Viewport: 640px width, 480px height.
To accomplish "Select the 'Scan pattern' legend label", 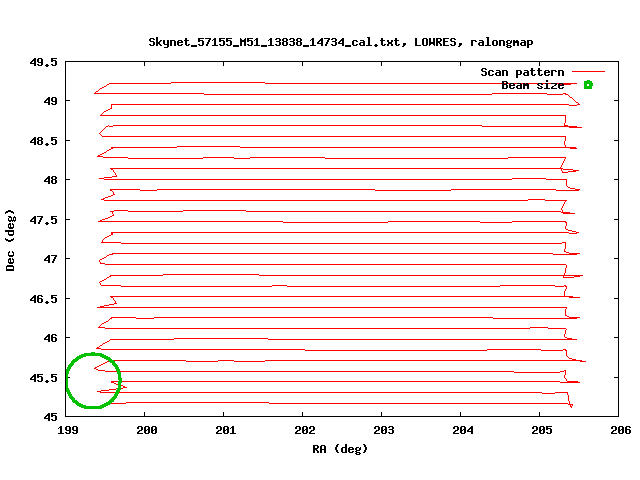I will (522, 72).
